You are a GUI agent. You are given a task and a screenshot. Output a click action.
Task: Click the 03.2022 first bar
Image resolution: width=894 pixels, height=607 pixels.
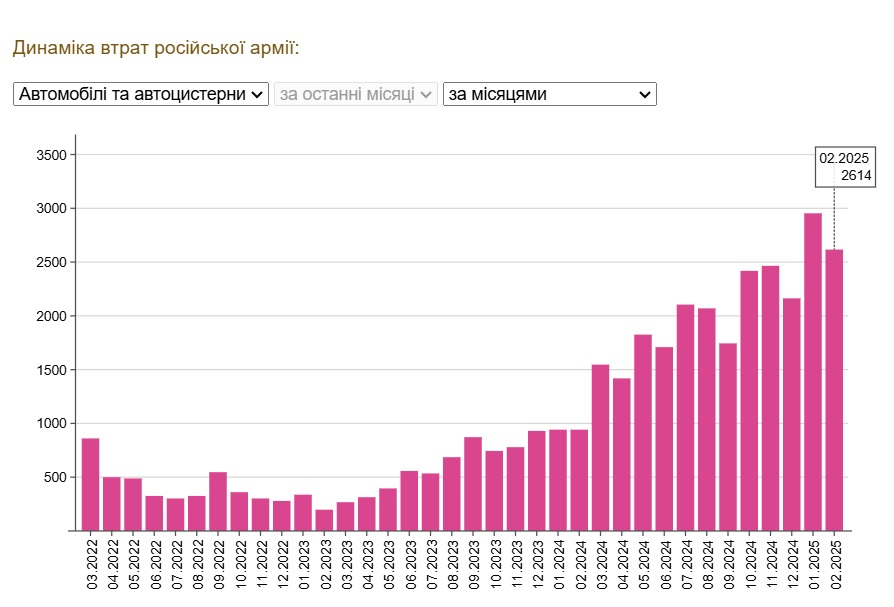[90, 484]
